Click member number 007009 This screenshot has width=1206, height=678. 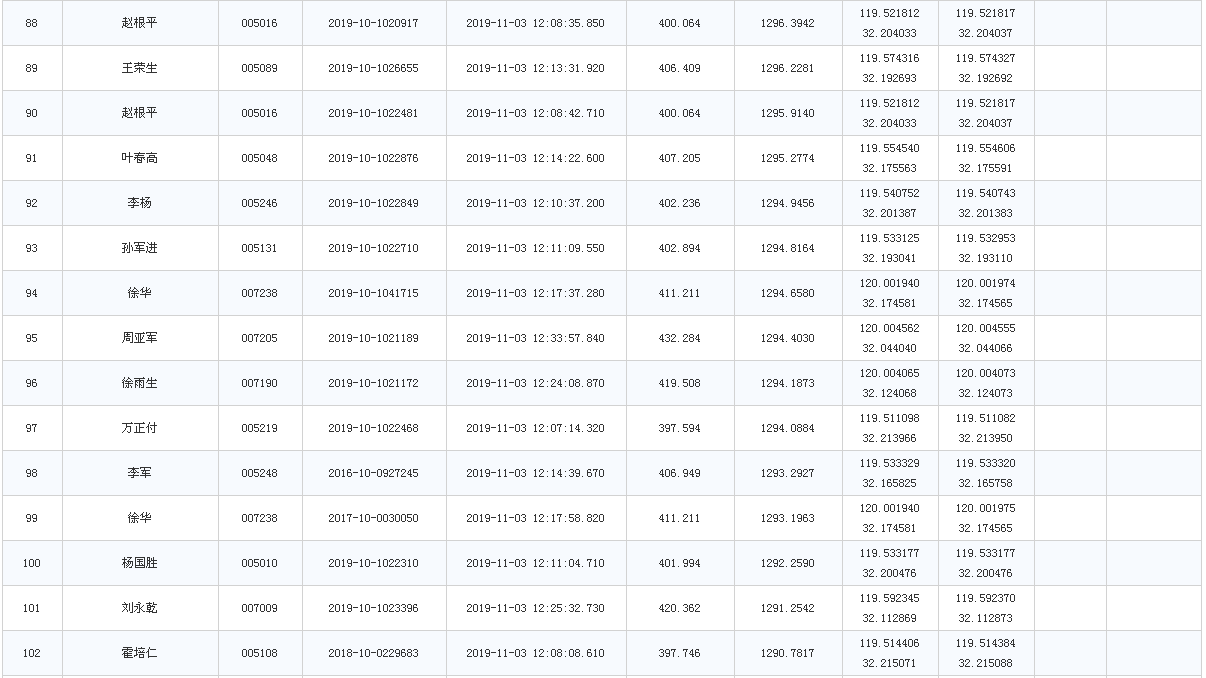(x=259, y=608)
